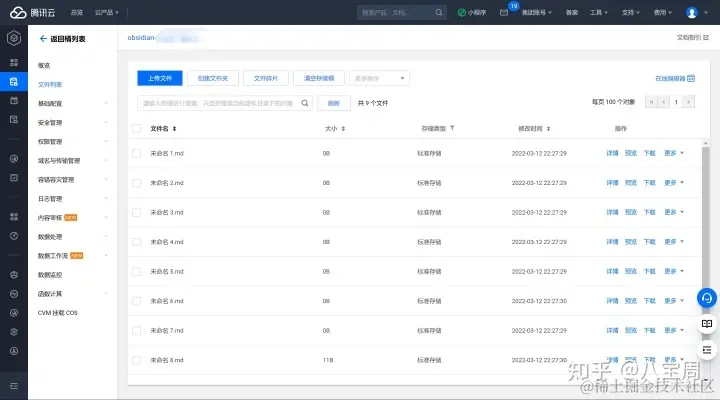The image size is (720, 400).
Task: Open the book documentation floating icon
Action: click(x=707, y=324)
